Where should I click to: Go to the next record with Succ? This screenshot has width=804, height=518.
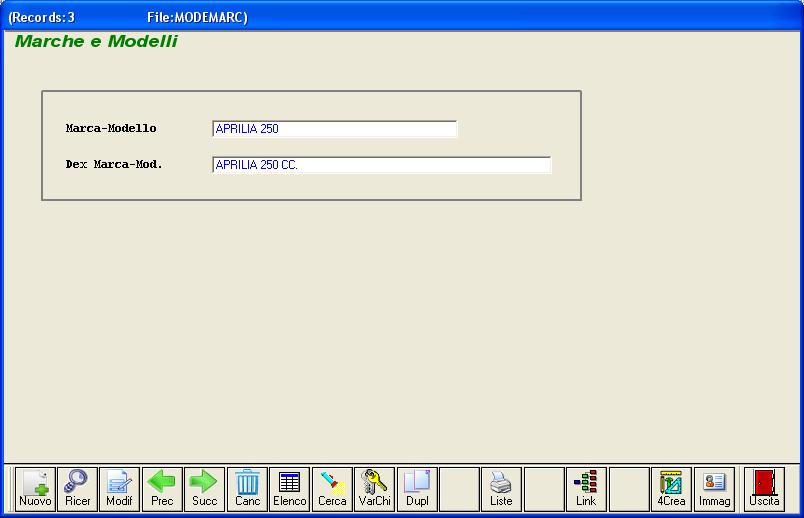[205, 489]
